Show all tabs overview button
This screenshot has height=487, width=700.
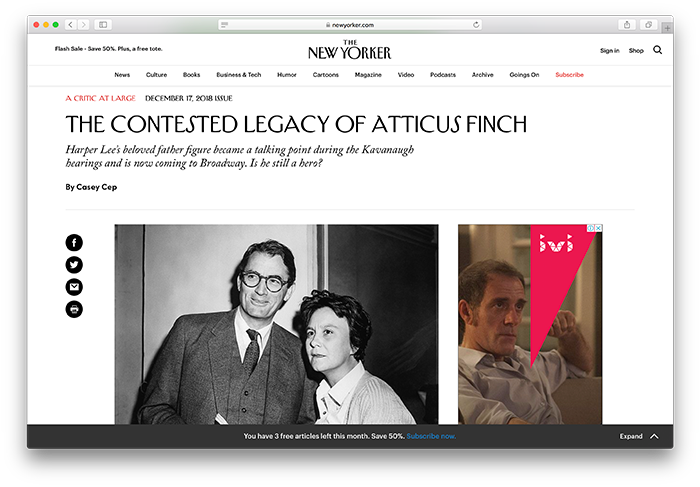[649, 25]
